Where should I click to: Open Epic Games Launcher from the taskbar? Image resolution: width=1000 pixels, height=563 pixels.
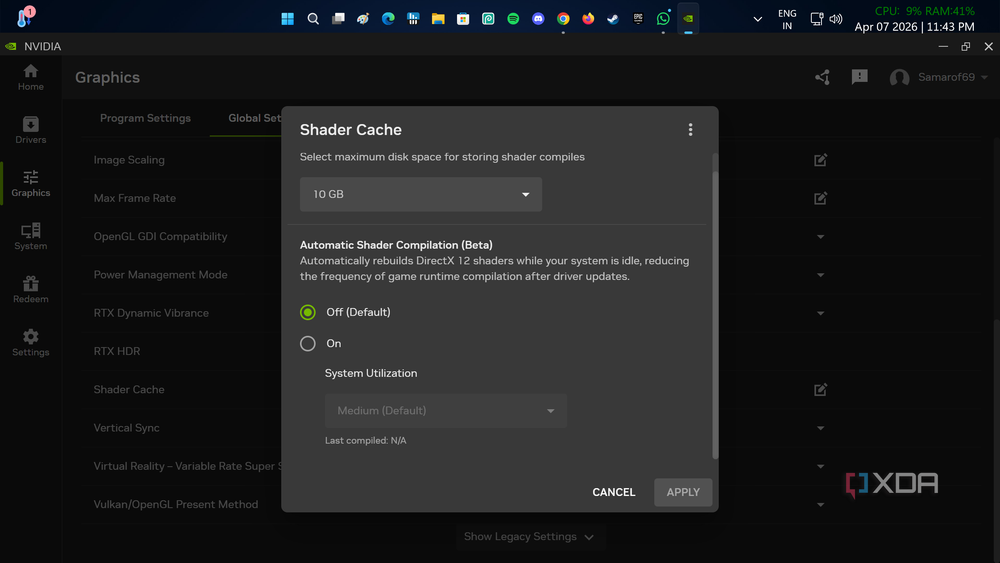pos(638,18)
